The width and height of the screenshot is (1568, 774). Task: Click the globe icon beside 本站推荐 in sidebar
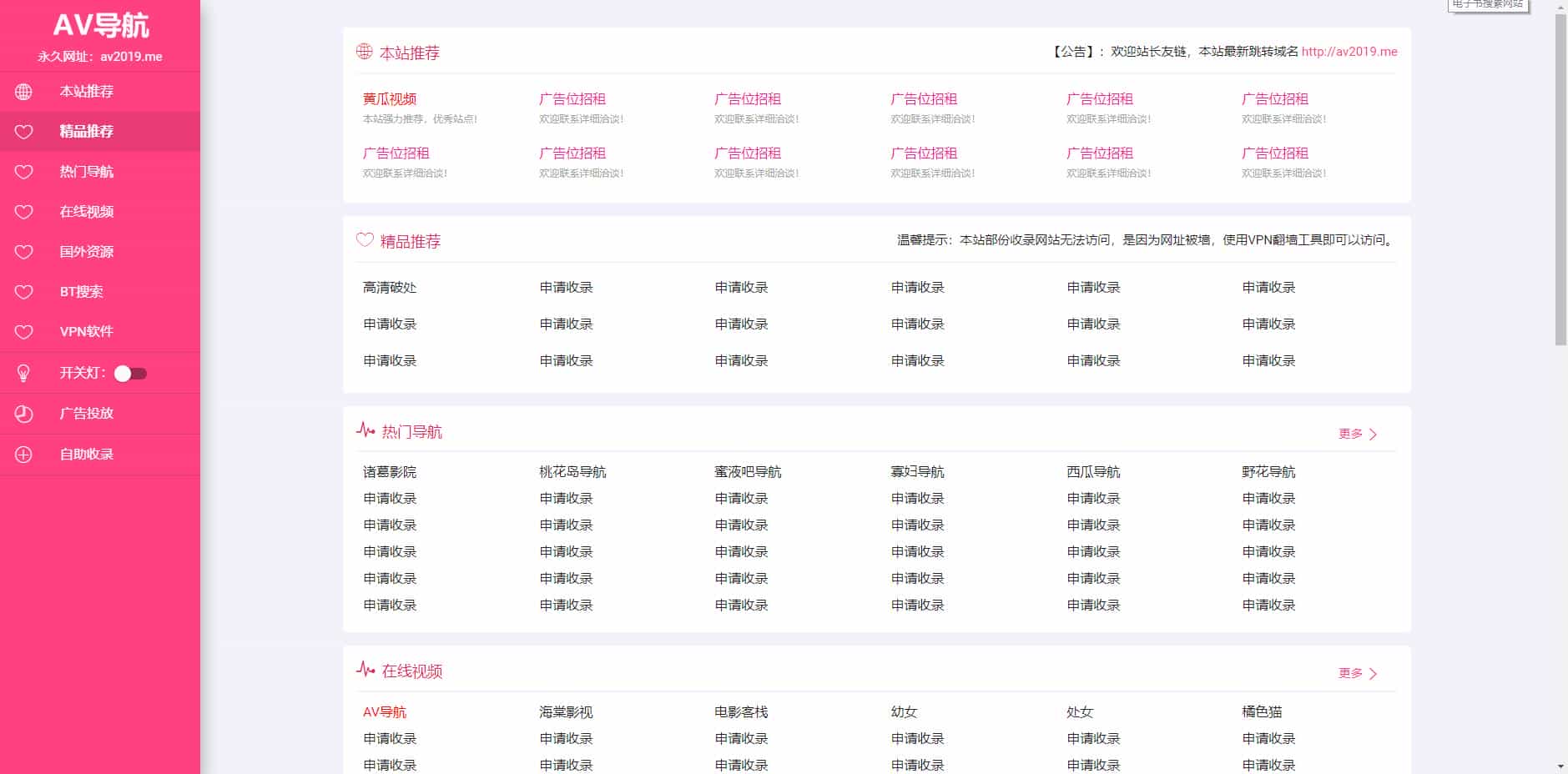(x=23, y=92)
